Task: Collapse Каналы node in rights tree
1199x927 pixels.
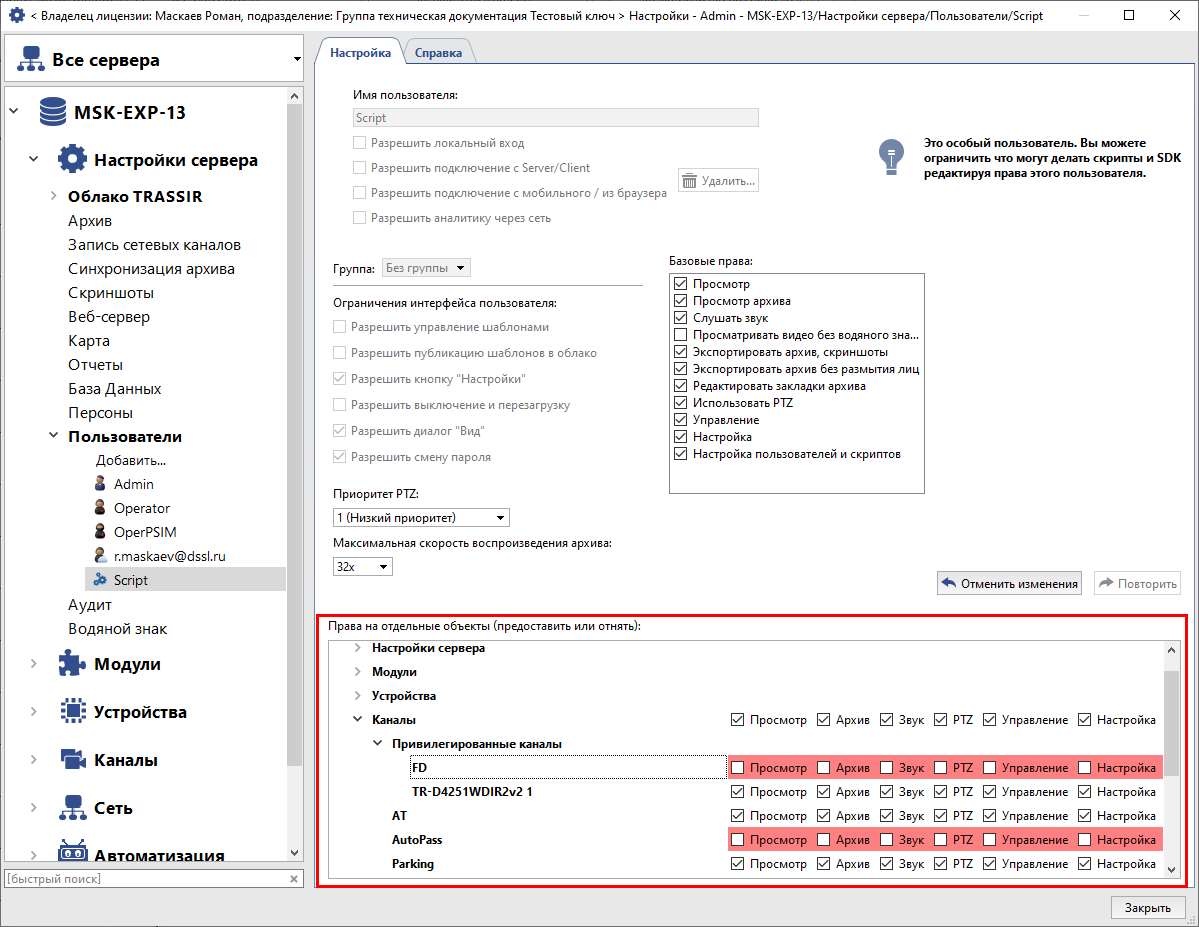Action: pyautogui.click(x=357, y=720)
